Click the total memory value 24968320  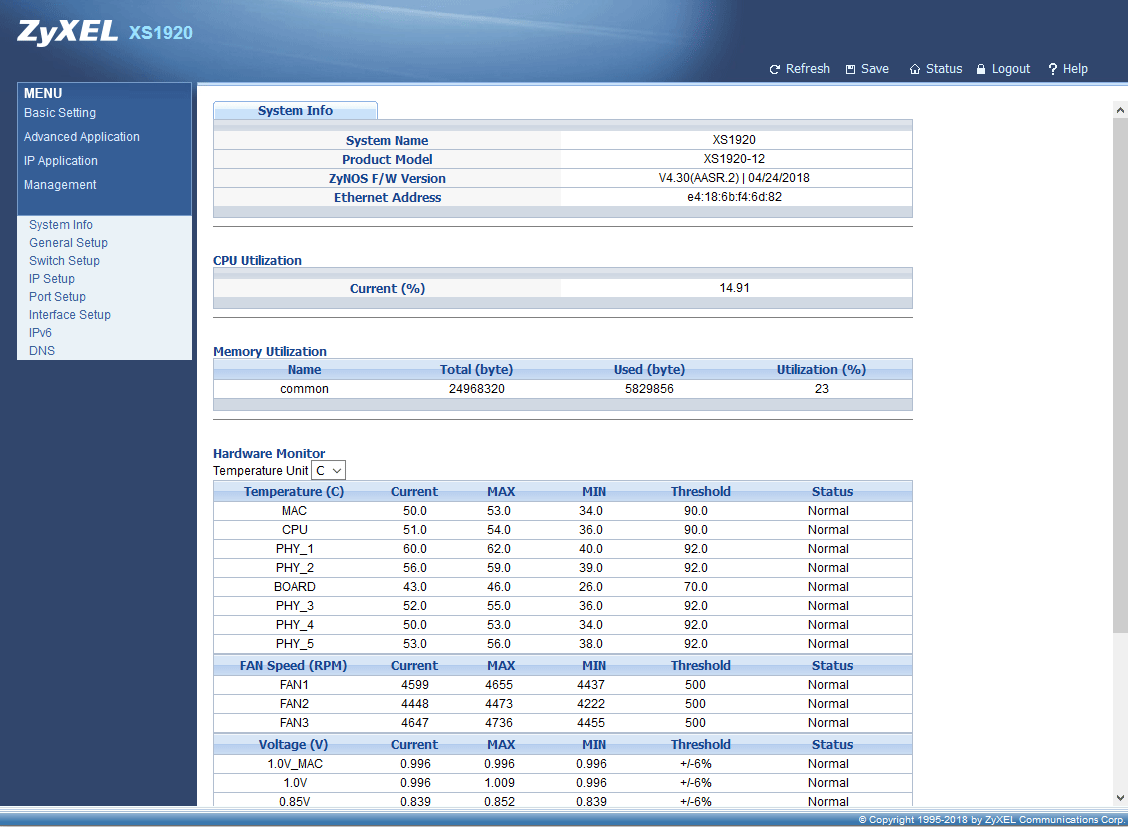(x=476, y=388)
